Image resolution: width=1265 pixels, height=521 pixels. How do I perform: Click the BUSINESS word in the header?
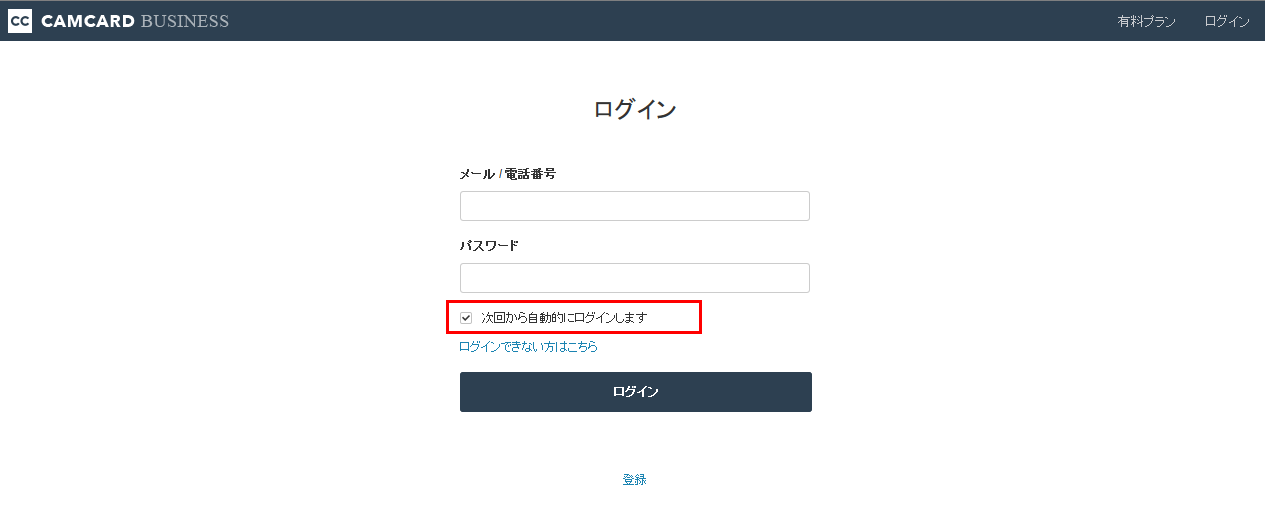(x=185, y=21)
